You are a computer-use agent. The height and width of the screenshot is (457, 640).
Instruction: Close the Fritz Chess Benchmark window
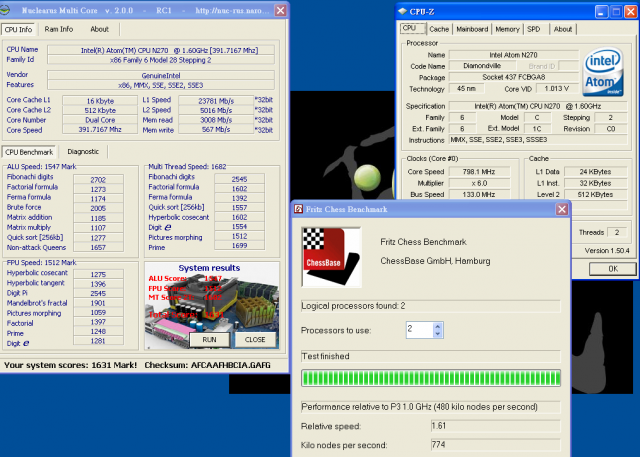click(x=562, y=209)
